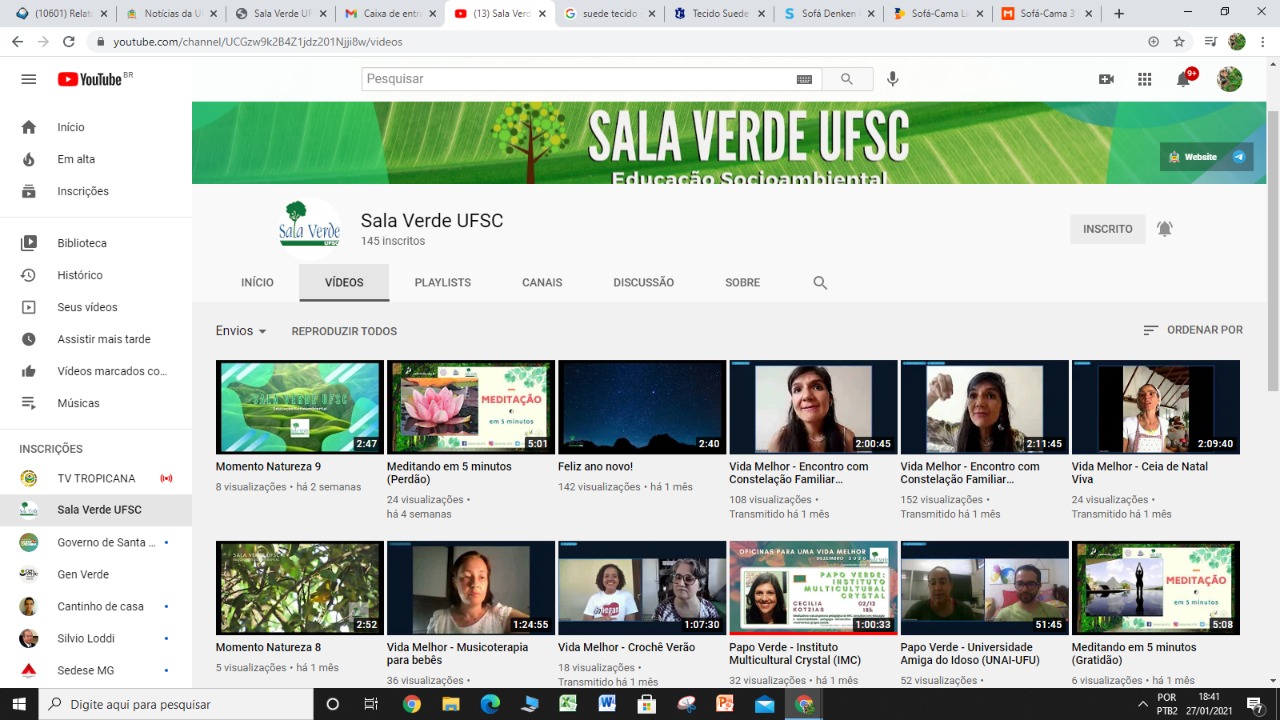Switch to the PLAYLISTS channel tab
Screen dimensions: 1280x720
click(x=443, y=283)
